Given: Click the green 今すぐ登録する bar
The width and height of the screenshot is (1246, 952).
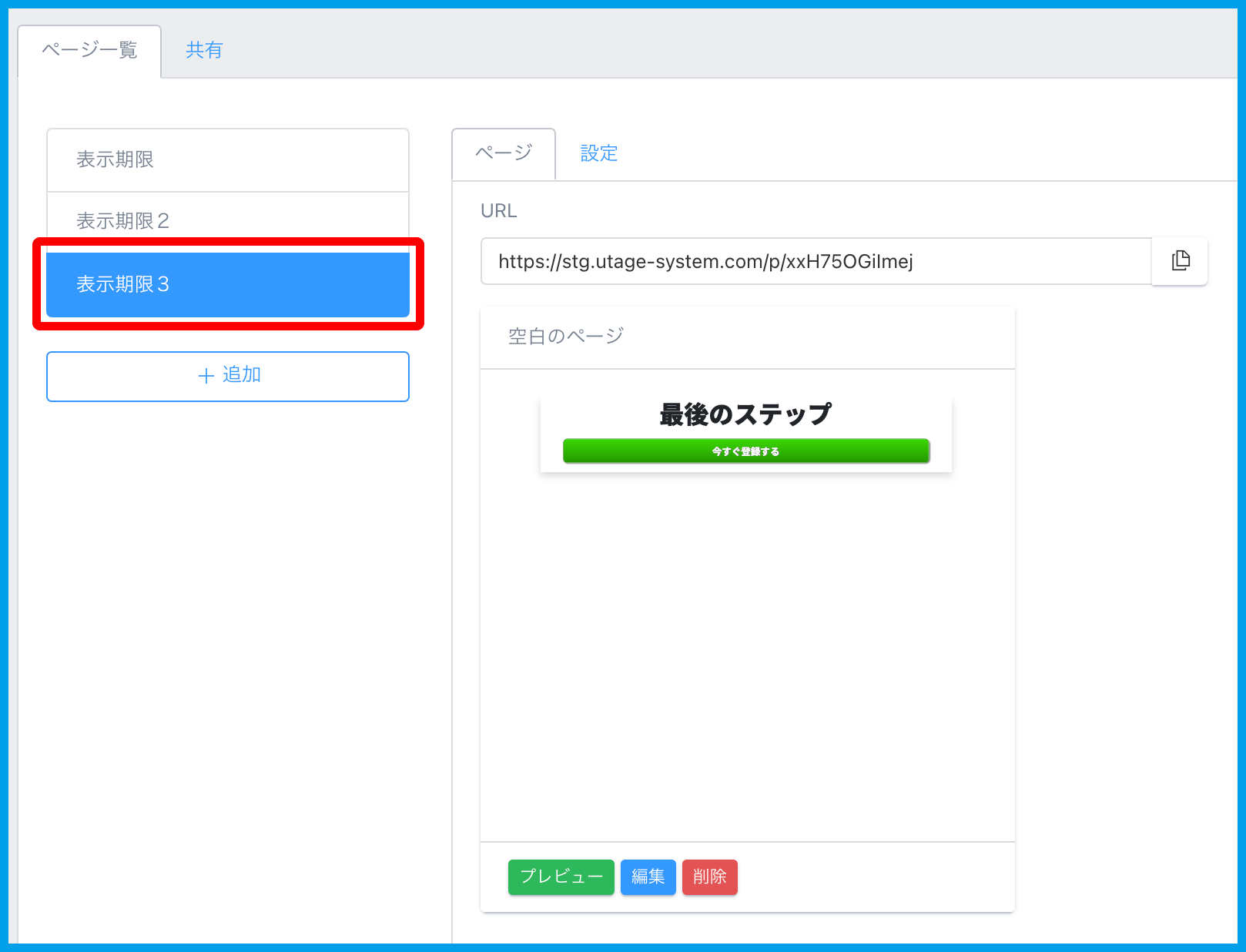Looking at the screenshot, I should click(x=745, y=451).
